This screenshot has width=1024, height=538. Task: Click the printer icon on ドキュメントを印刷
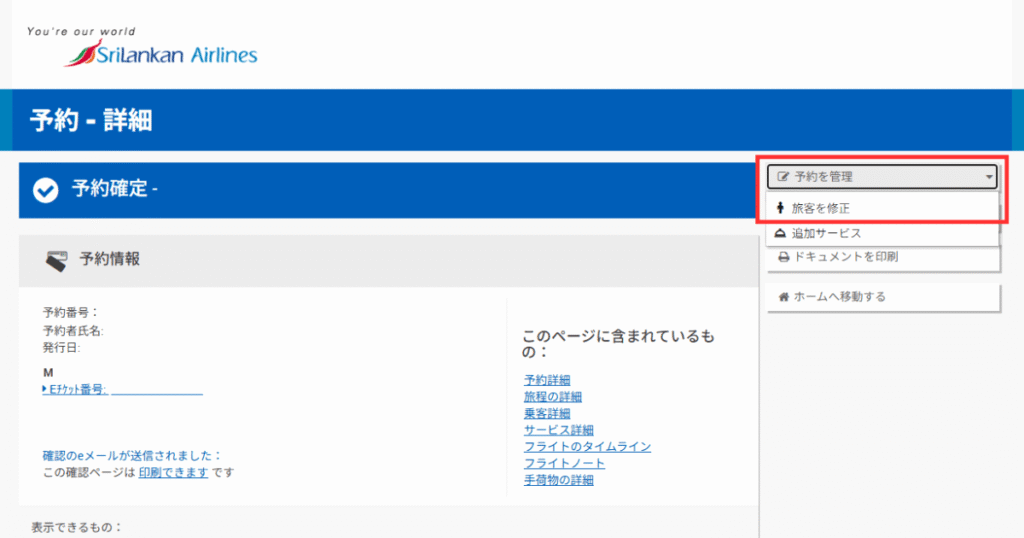(784, 257)
